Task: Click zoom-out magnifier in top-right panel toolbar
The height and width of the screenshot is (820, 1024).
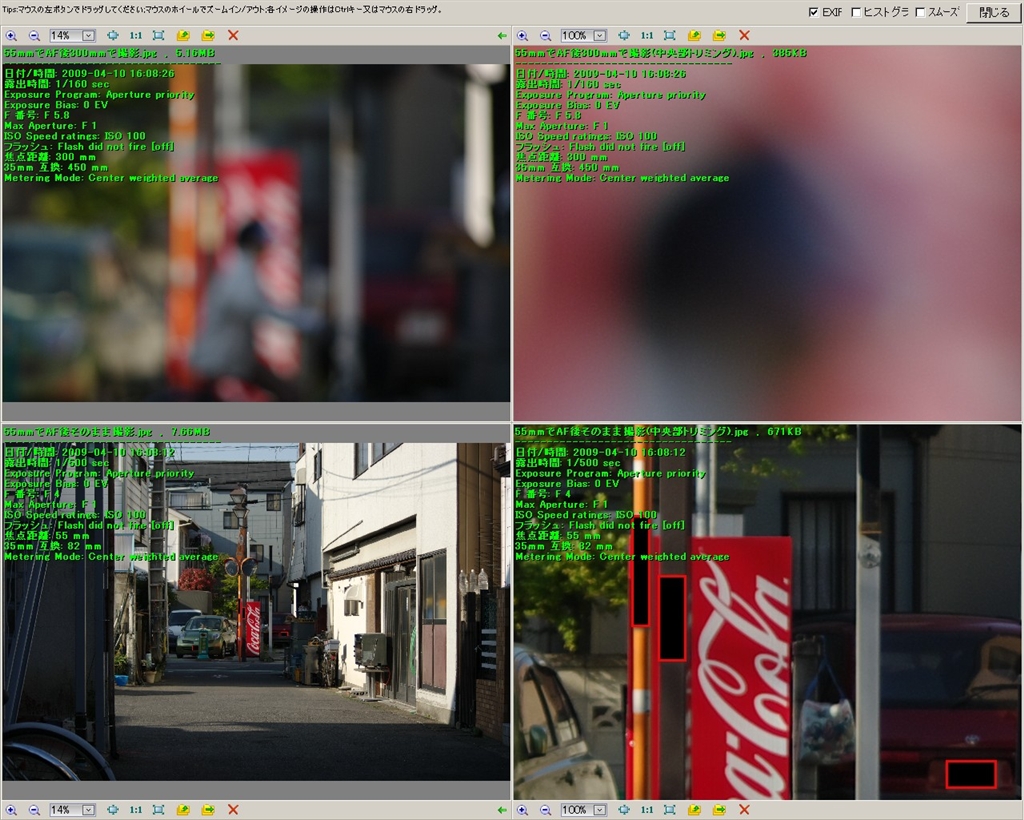Action: point(545,35)
